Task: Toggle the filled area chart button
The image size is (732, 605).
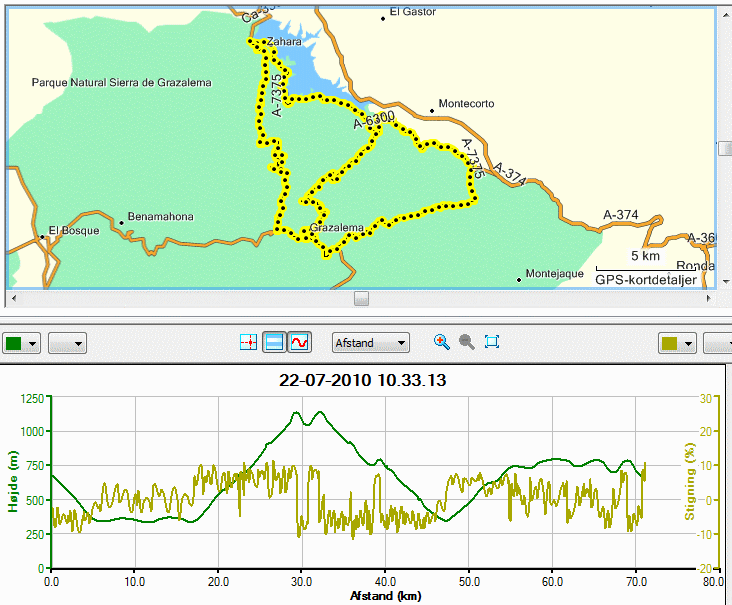Action: point(274,342)
